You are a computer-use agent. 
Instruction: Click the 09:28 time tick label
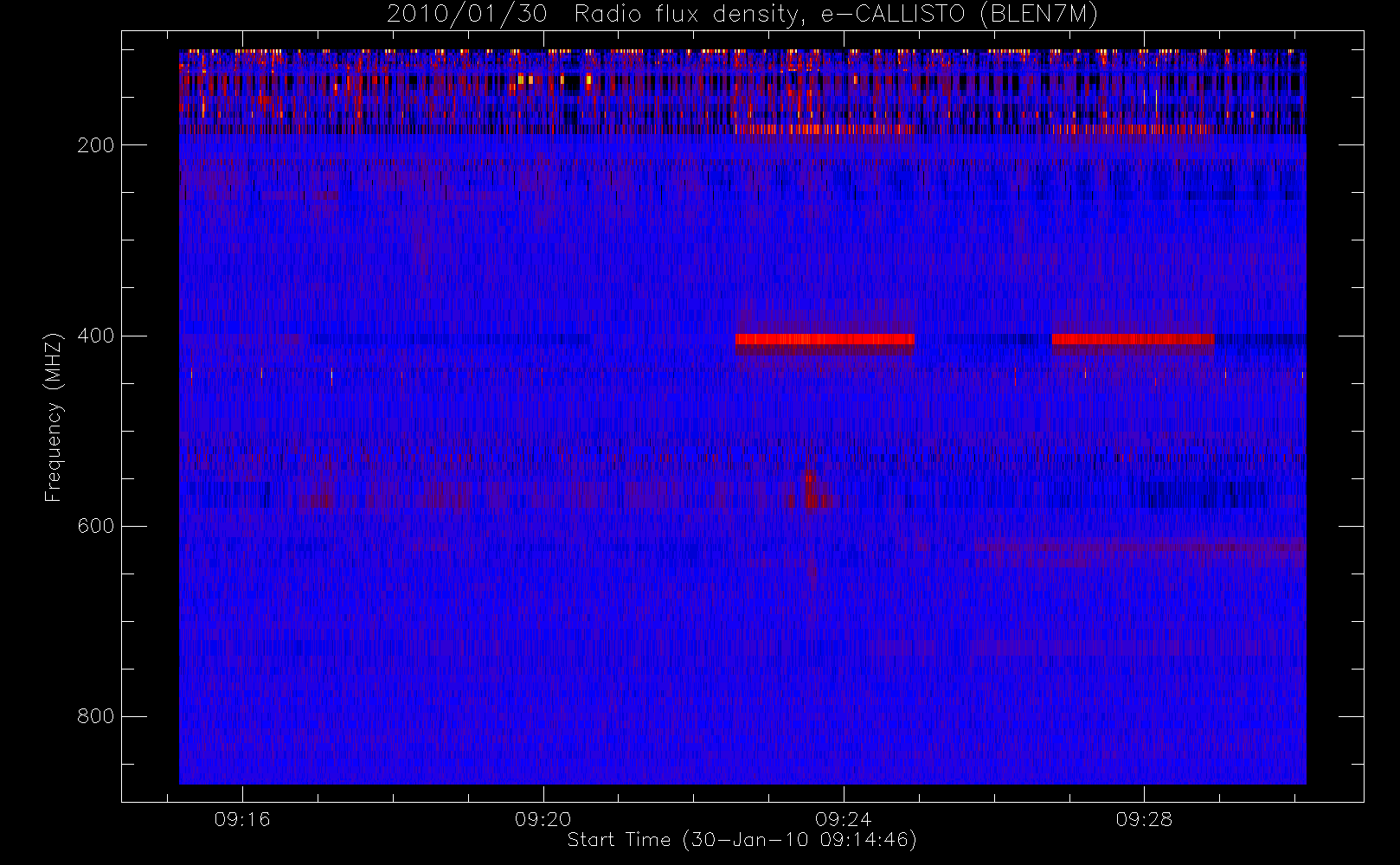[1144, 819]
